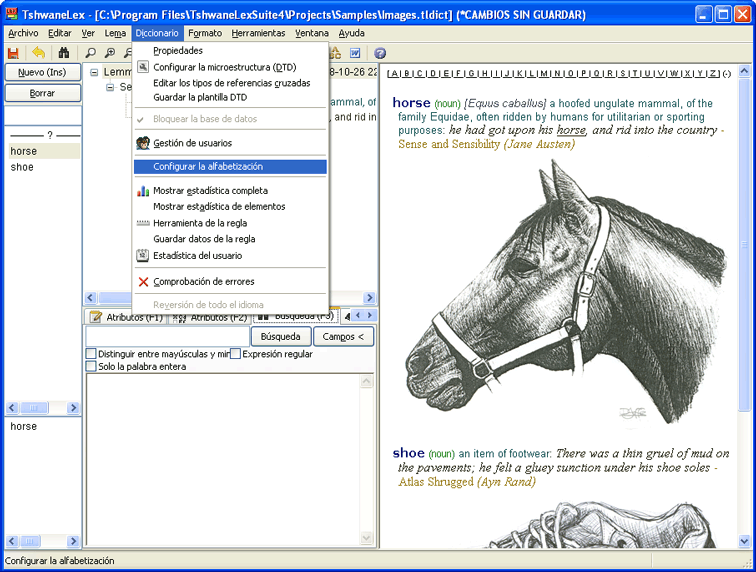Click the spell check ABC icon
The image size is (756, 572).
[x=336, y=53]
